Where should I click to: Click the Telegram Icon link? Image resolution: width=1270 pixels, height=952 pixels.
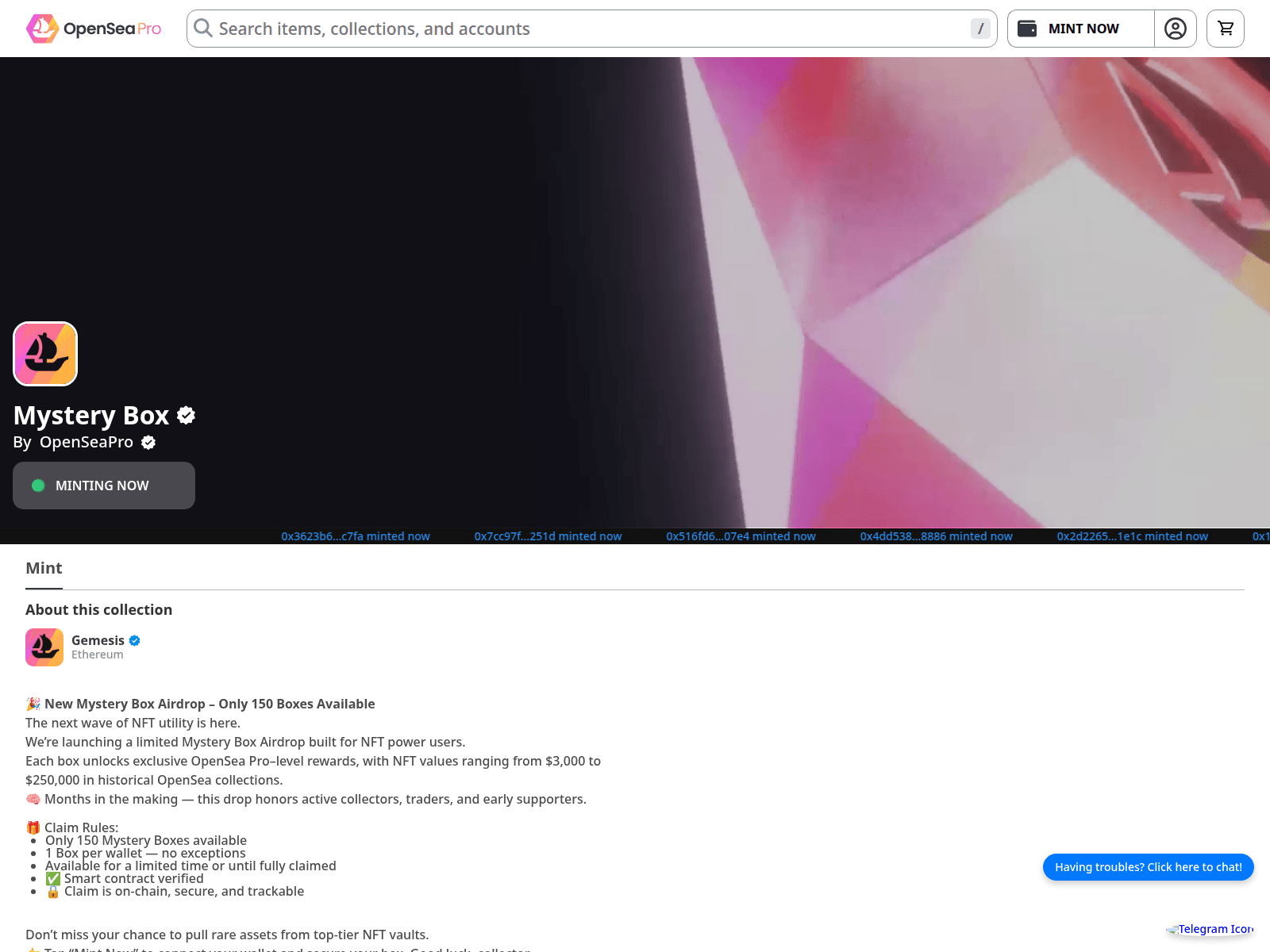(x=1210, y=929)
